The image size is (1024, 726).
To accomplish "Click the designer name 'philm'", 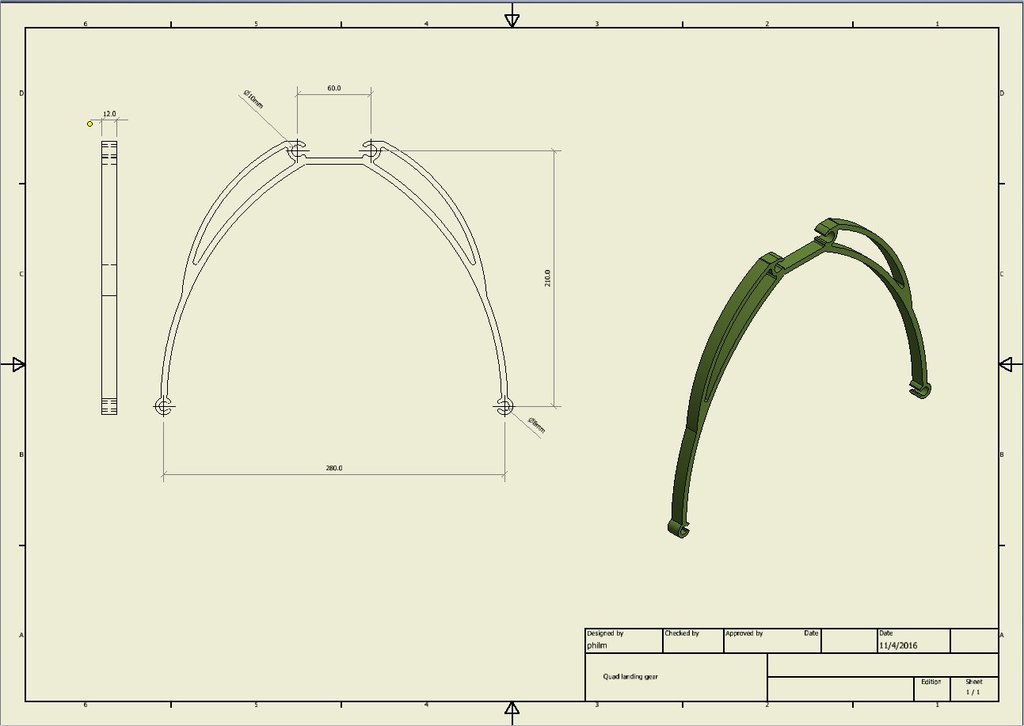I will 597,646.
